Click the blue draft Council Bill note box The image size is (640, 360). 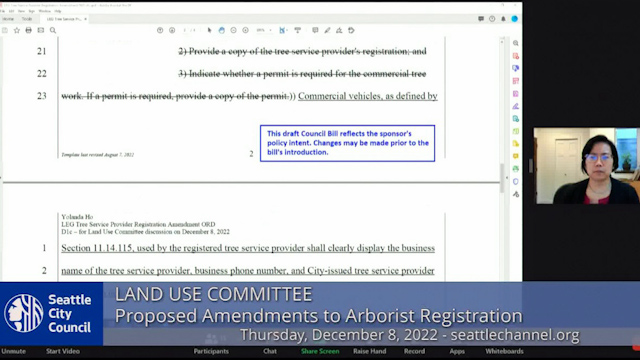coord(347,143)
